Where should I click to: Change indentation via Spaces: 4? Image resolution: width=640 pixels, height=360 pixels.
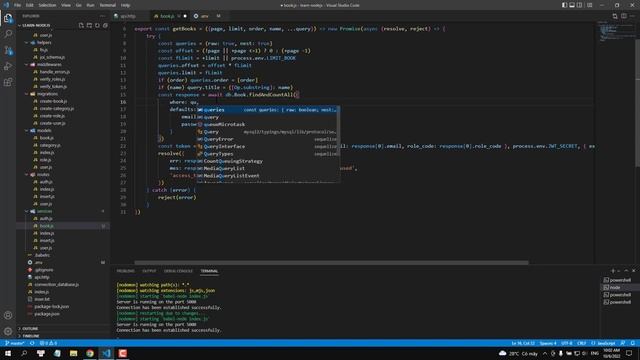(x=548, y=343)
